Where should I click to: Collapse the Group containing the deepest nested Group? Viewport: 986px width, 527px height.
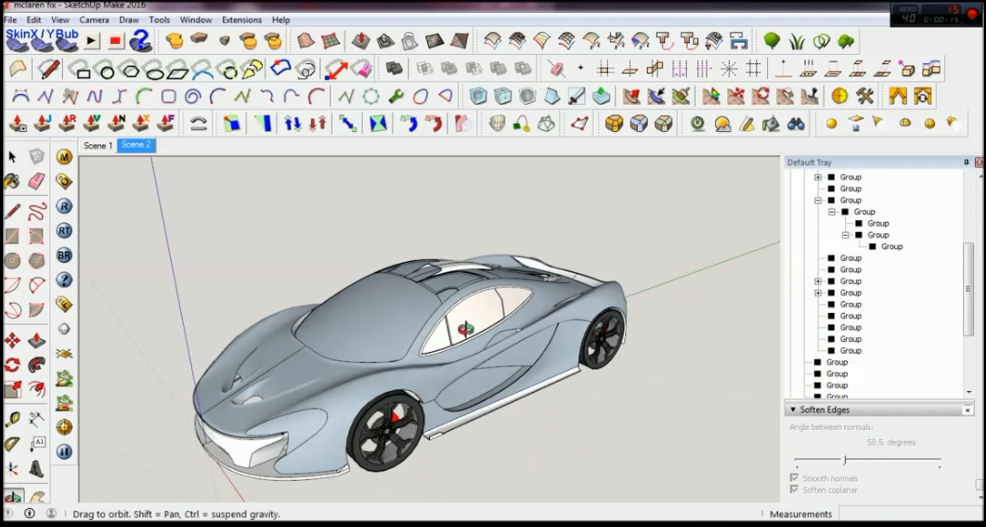click(x=845, y=235)
